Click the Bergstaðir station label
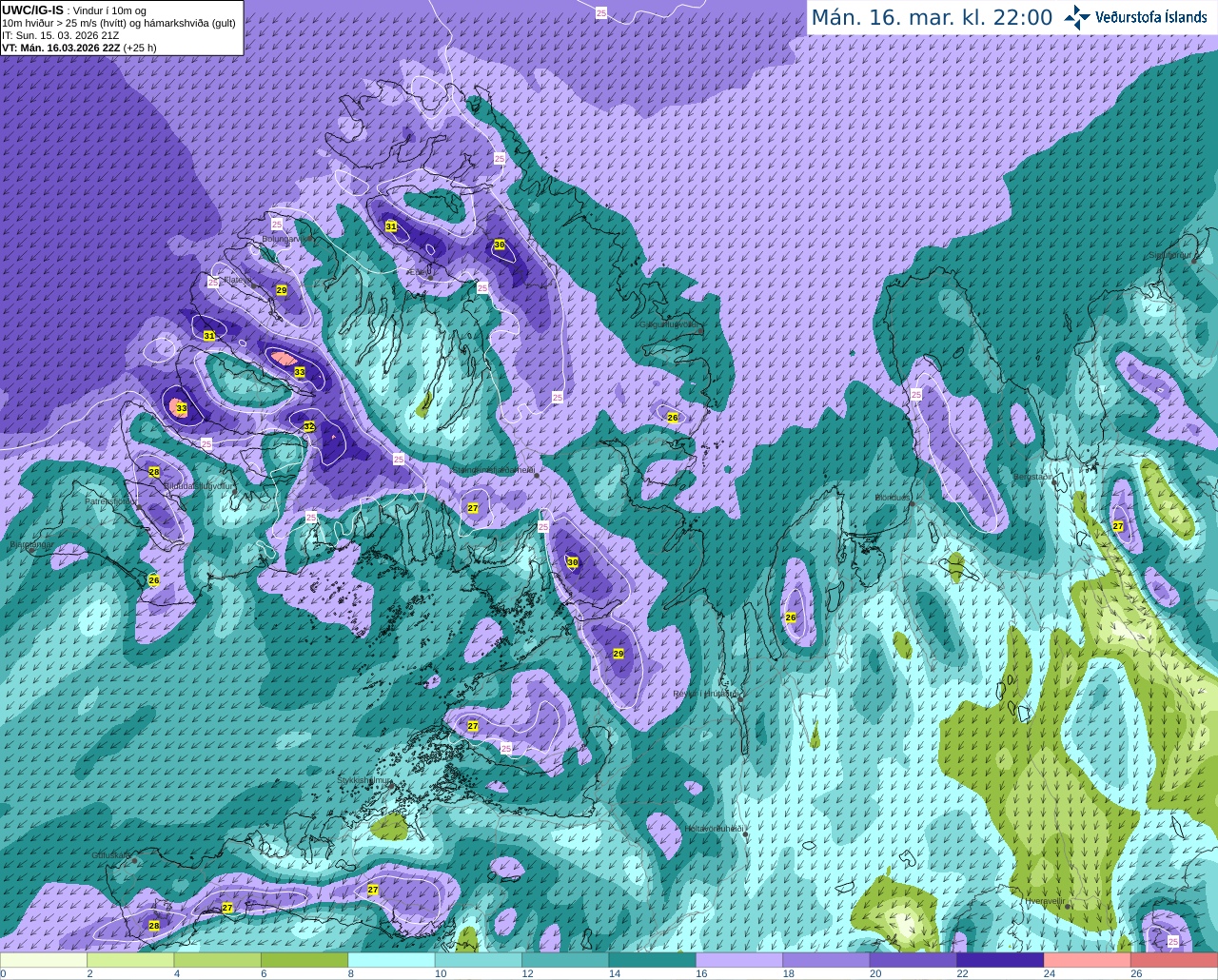1218x980 pixels. (x=1031, y=476)
